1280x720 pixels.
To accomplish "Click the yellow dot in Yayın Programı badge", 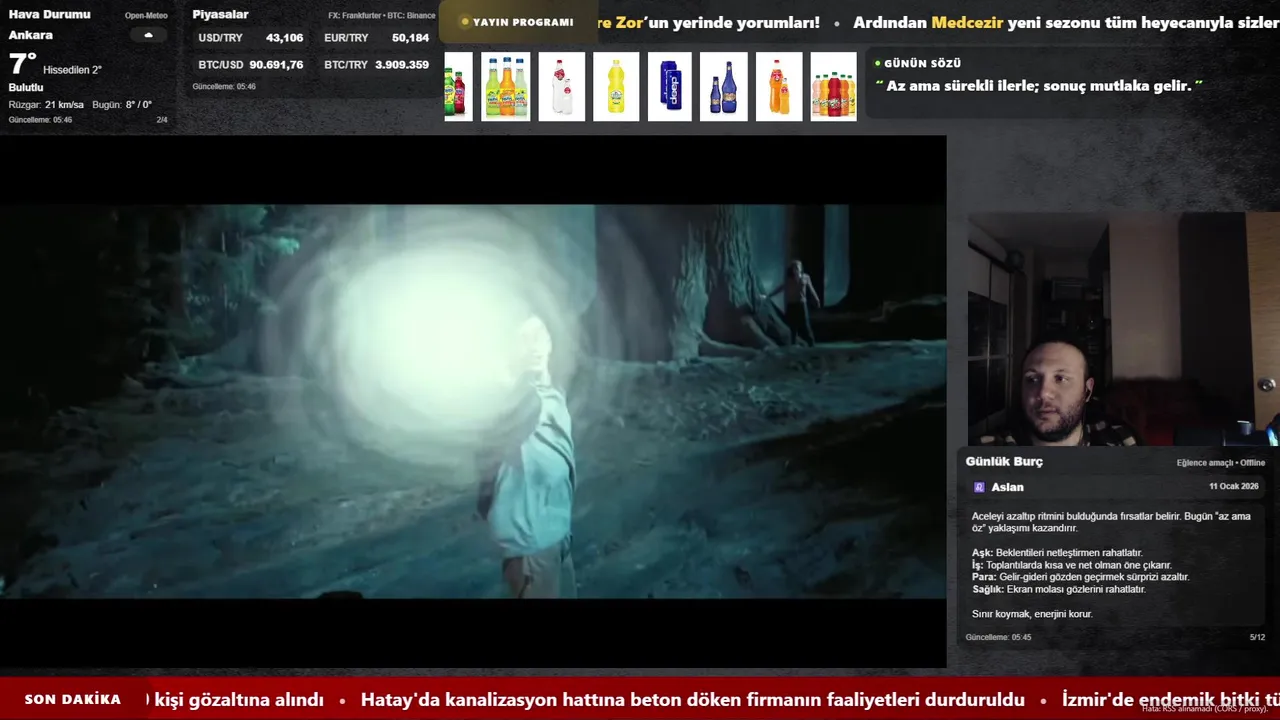I will pyautogui.click(x=465, y=22).
